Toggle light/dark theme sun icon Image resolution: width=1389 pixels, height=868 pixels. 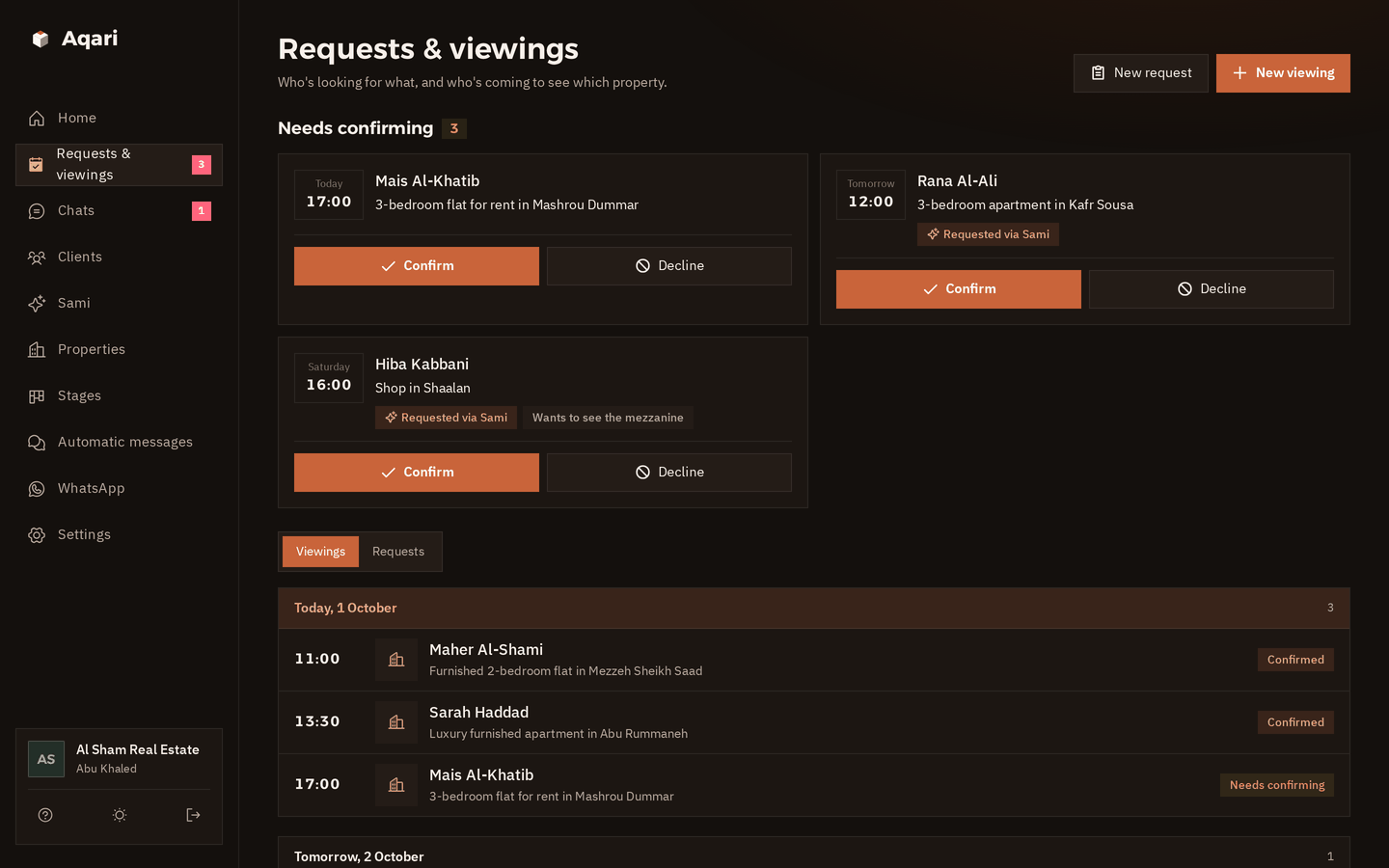click(x=120, y=815)
